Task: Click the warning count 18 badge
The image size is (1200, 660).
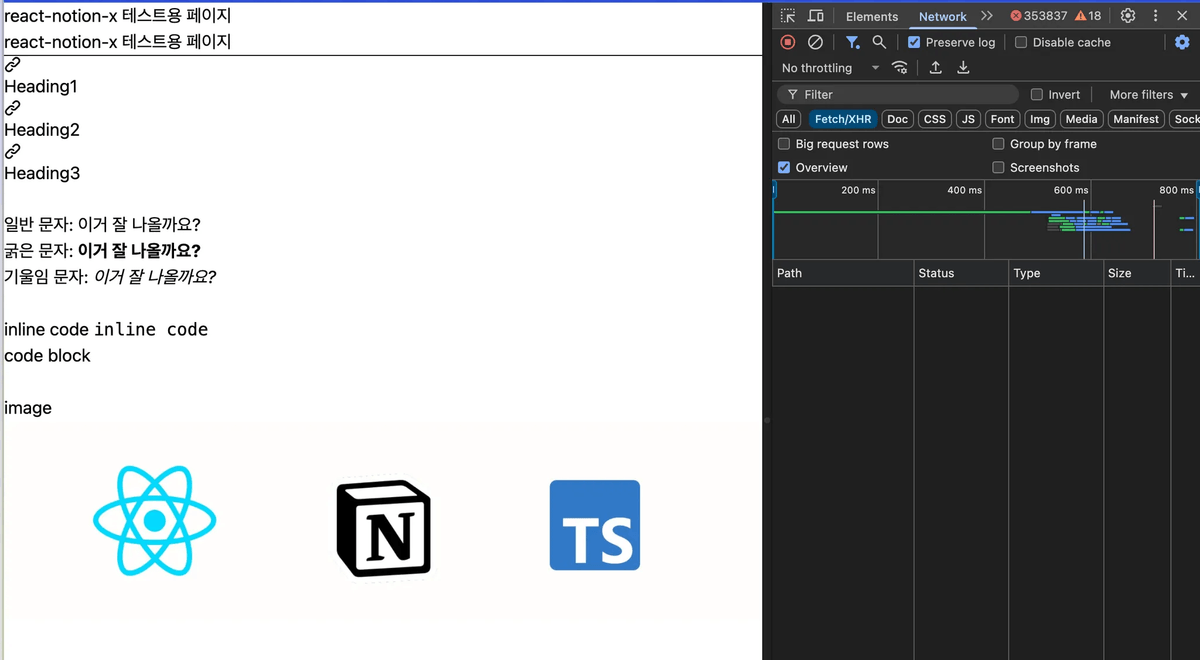Action: pyautogui.click(x=1088, y=16)
